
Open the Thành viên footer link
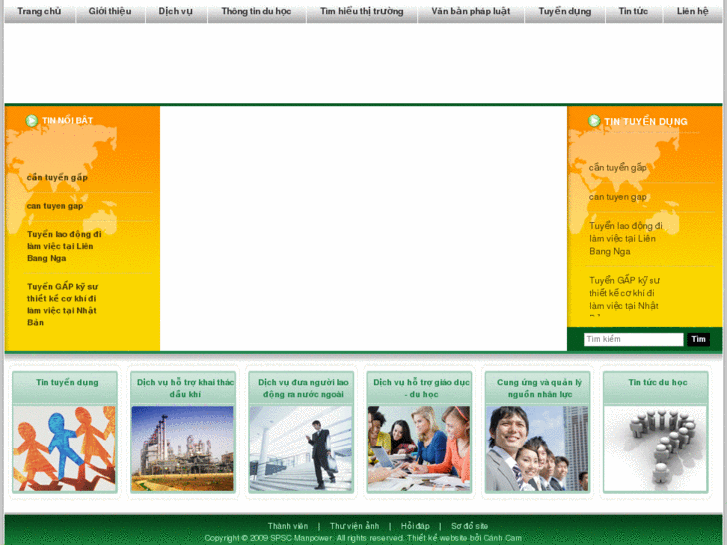(x=288, y=526)
